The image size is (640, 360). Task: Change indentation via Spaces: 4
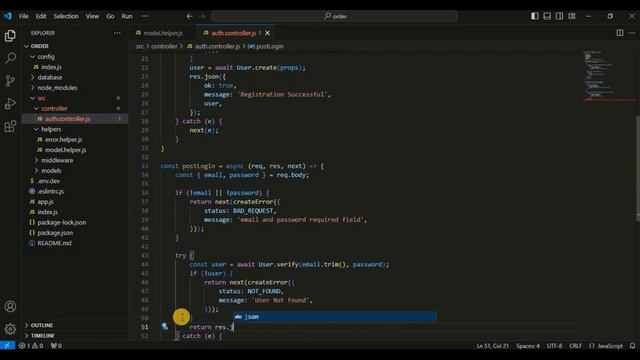pos(528,346)
